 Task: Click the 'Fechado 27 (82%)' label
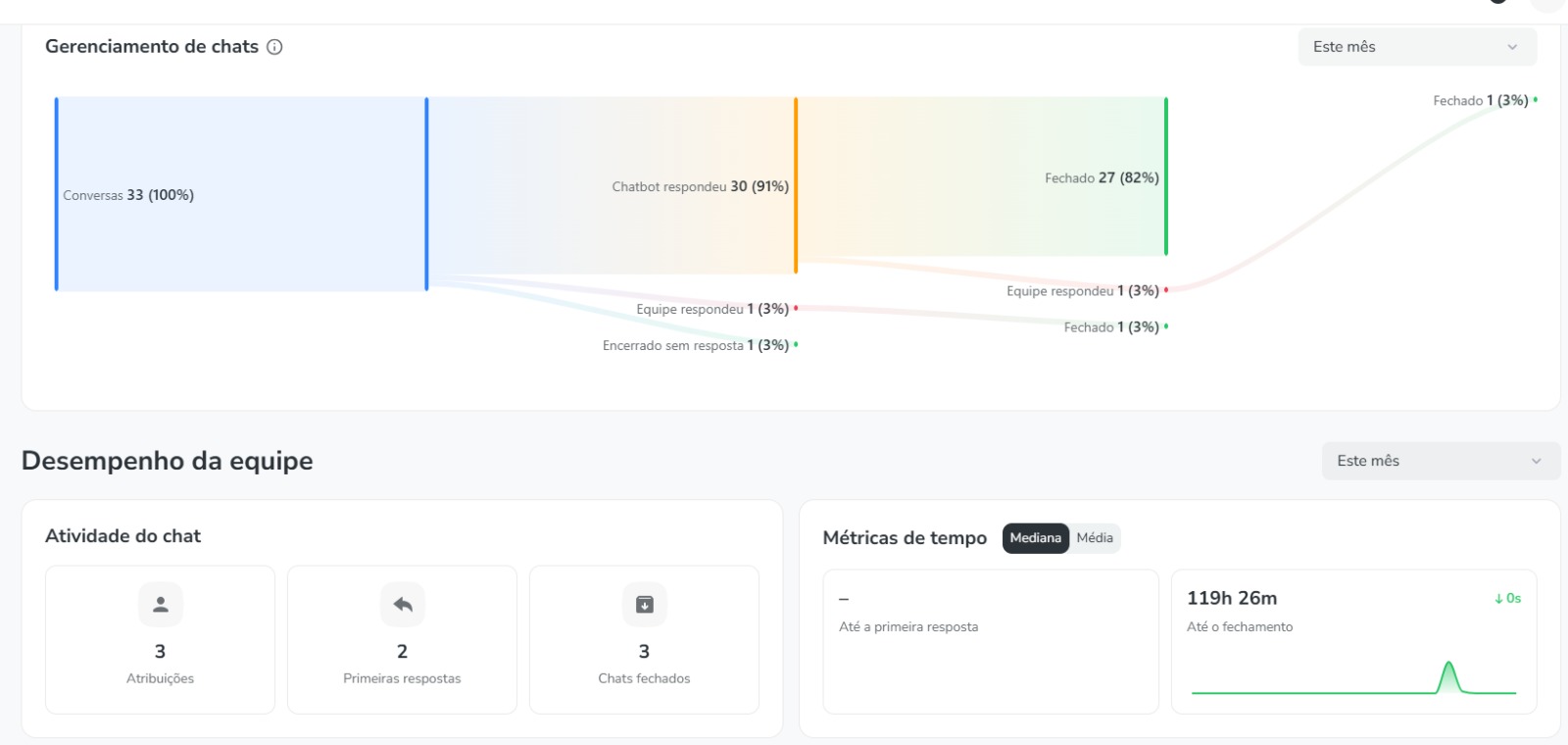(x=1102, y=177)
